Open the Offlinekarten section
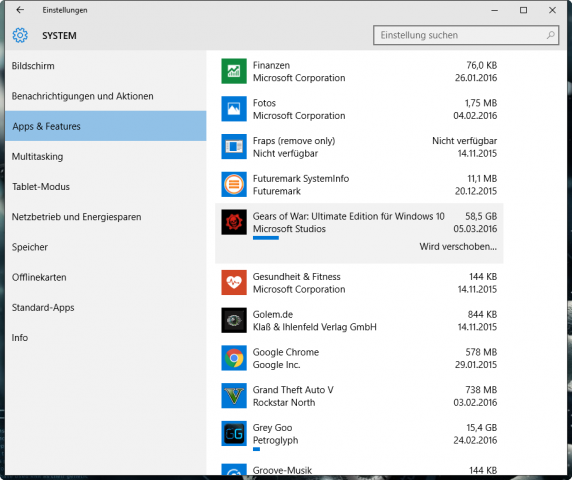 pos(106,277)
